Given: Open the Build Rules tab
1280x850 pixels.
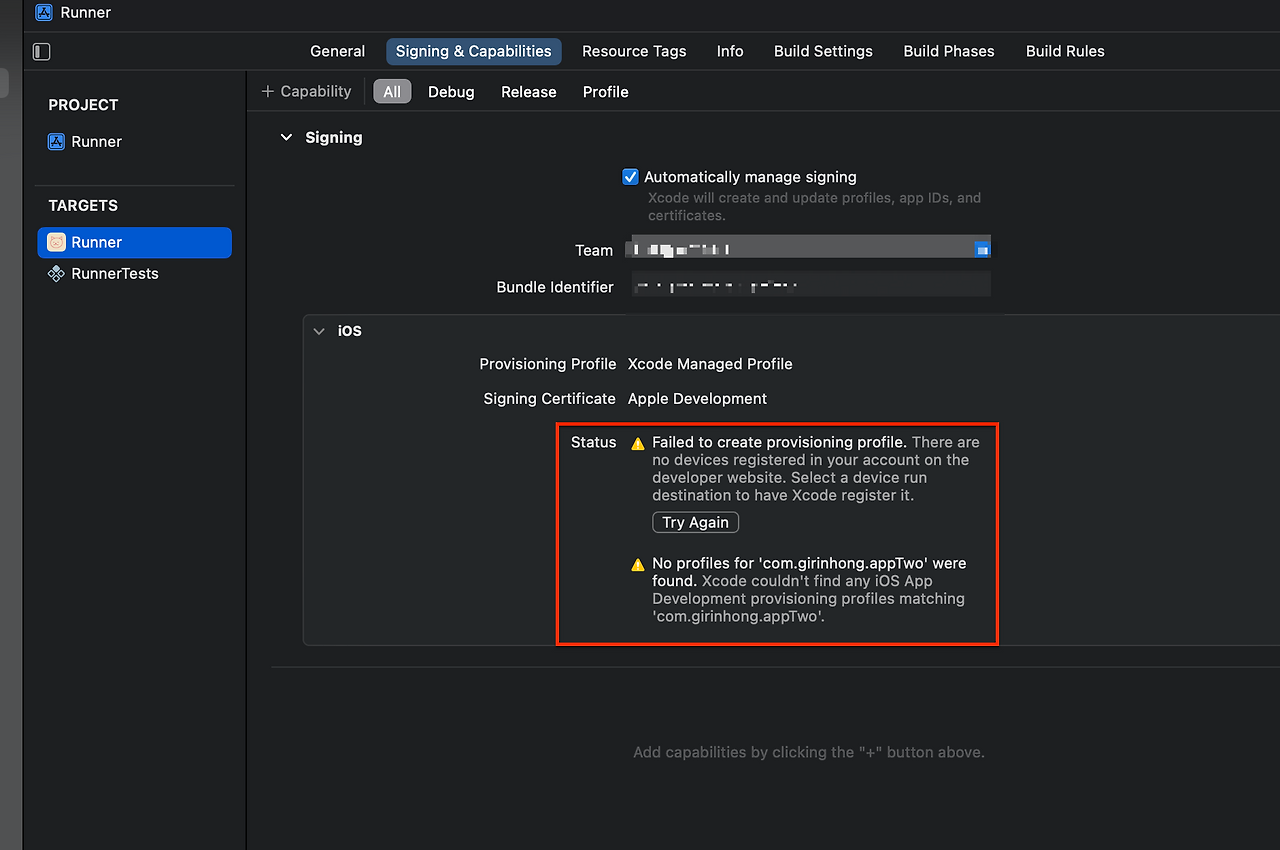Looking at the screenshot, I should tap(1065, 51).
